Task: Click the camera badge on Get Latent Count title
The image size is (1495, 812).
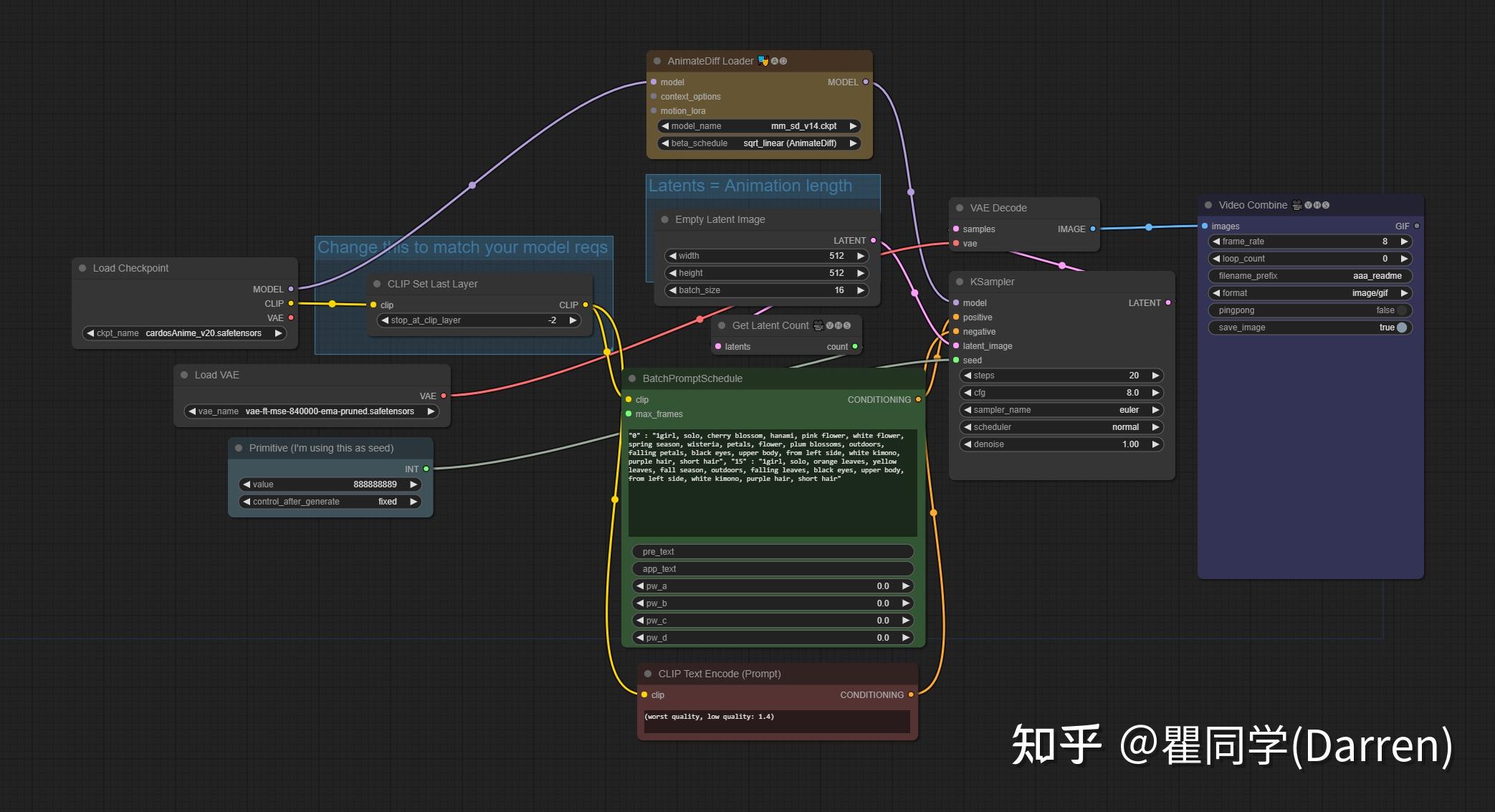Action: tap(818, 326)
